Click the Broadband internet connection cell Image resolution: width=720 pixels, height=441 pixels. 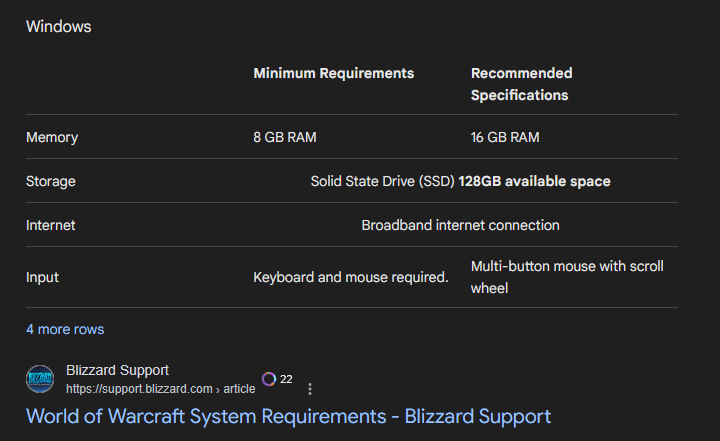point(460,225)
